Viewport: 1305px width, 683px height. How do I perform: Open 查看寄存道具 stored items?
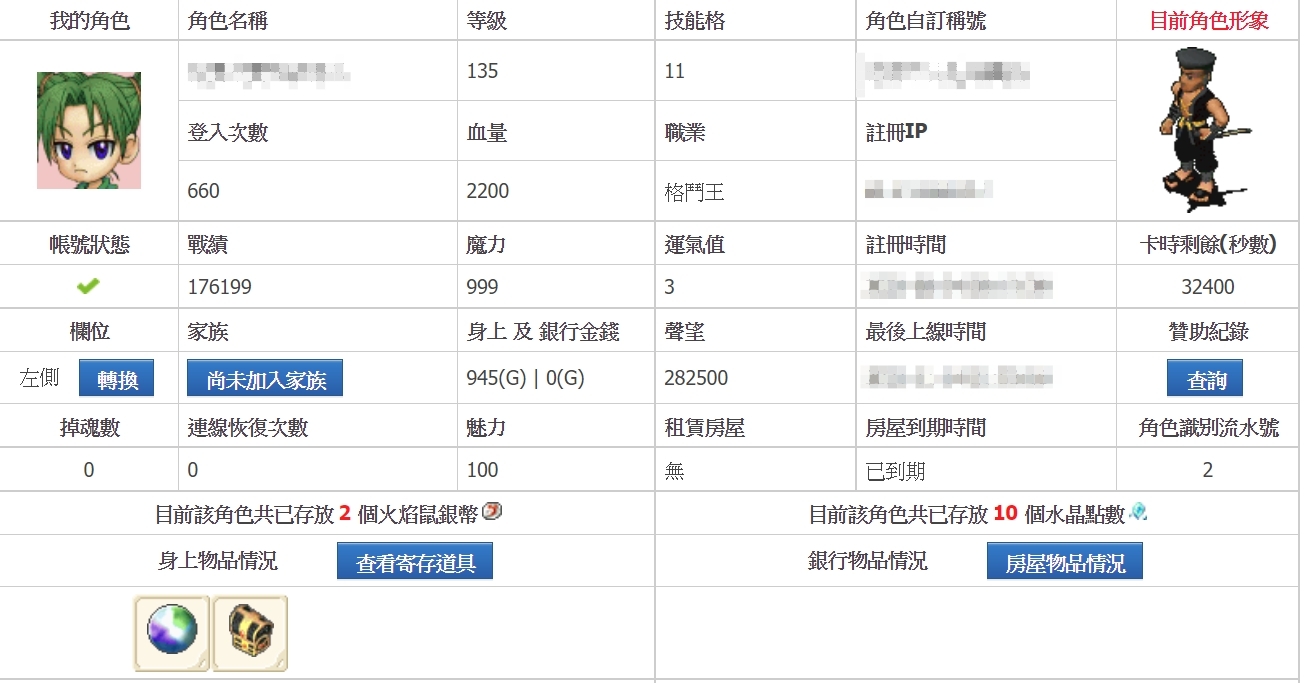(415, 562)
